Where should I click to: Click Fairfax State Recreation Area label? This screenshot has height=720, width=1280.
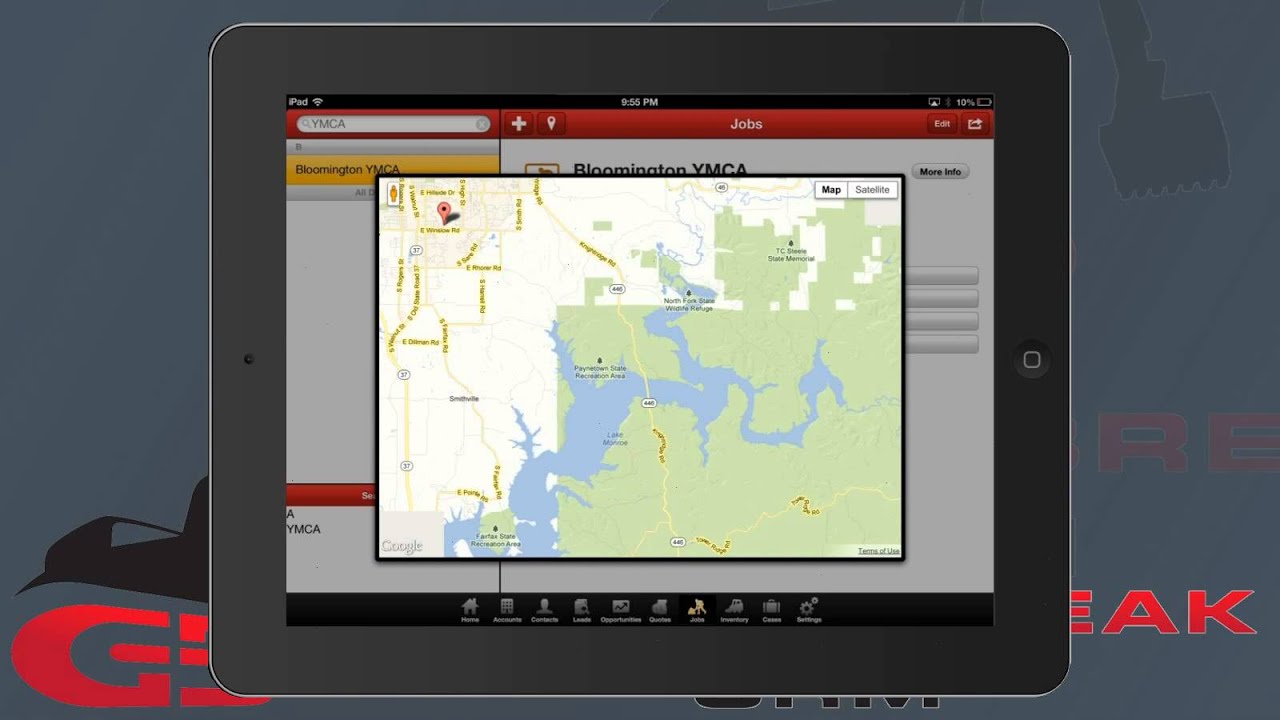click(496, 540)
